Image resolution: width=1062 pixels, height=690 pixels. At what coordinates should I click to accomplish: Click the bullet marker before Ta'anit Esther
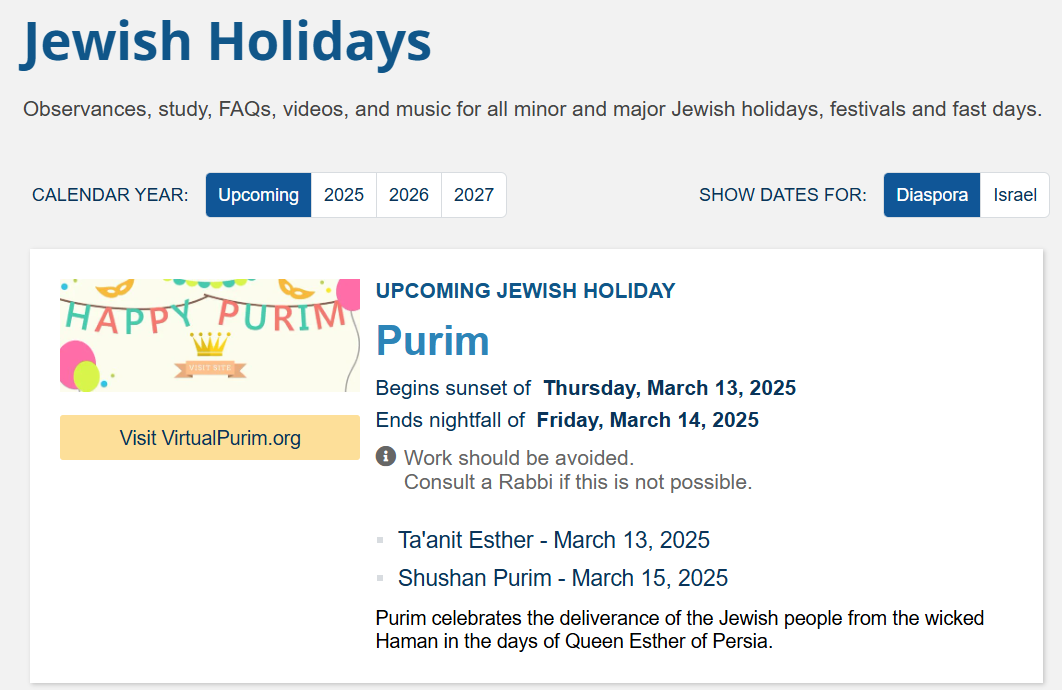pos(381,540)
